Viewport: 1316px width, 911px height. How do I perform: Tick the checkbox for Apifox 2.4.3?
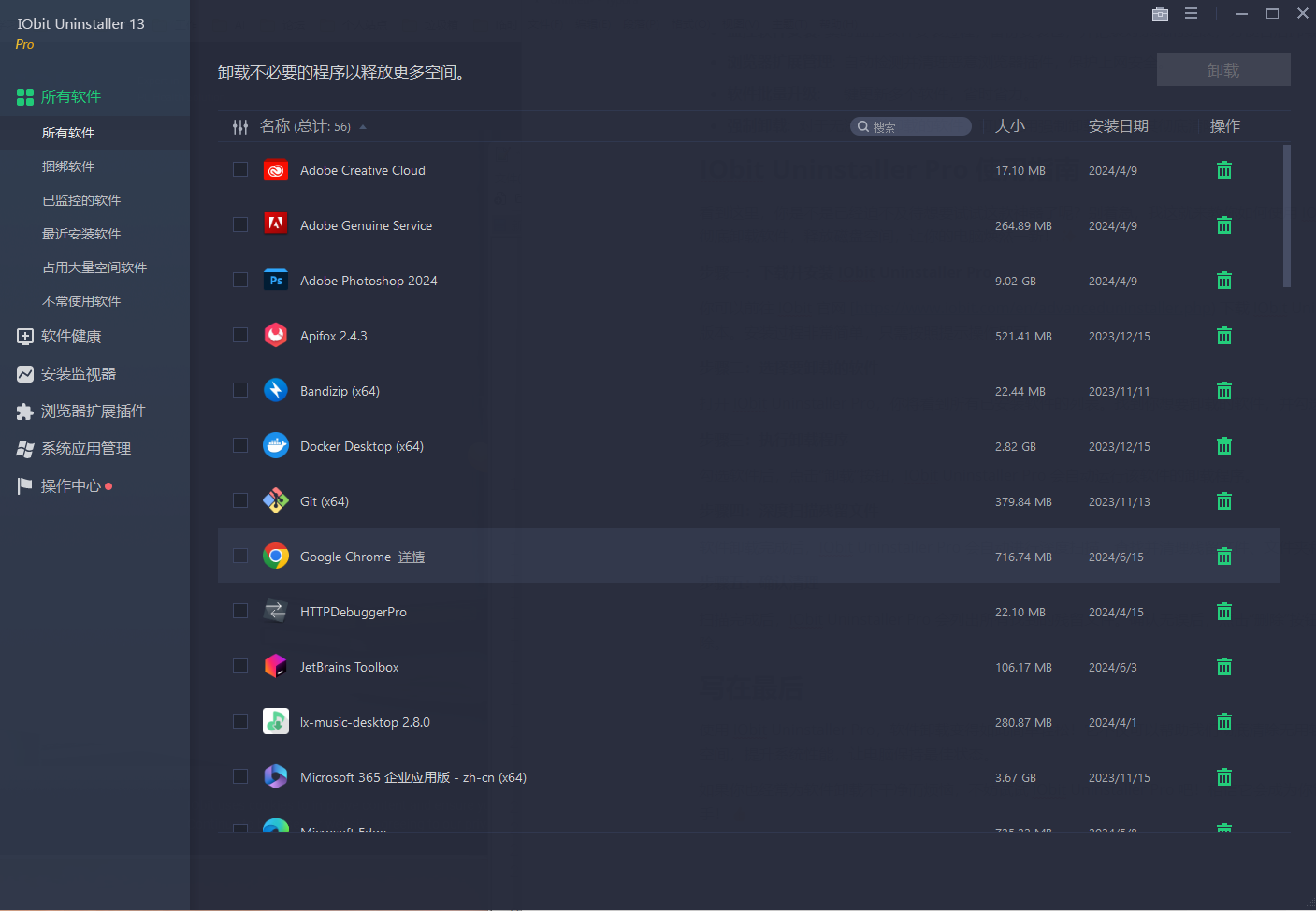click(240, 336)
